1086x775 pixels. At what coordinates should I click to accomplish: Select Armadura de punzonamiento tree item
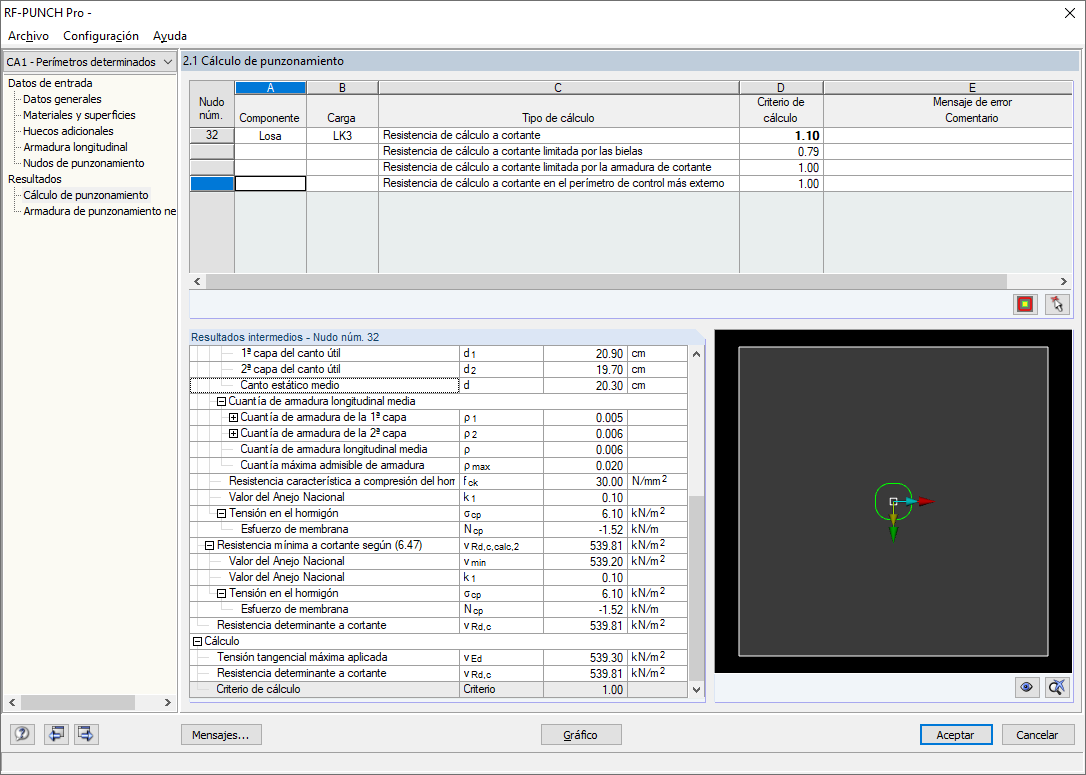coord(100,211)
